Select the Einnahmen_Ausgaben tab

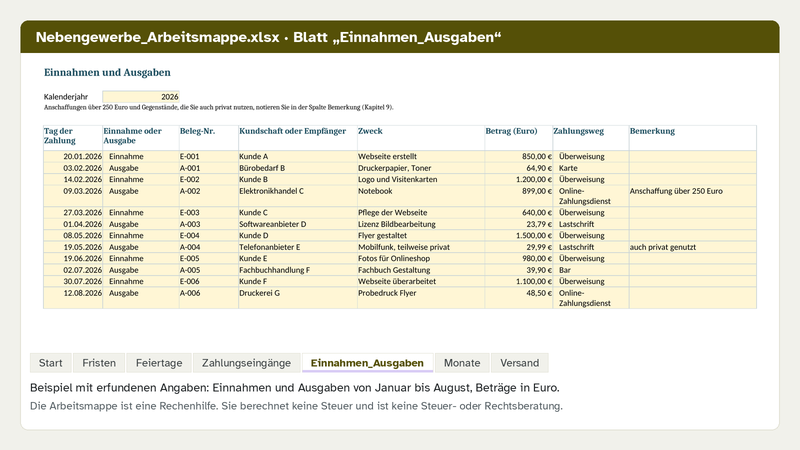tap(367, 363)
